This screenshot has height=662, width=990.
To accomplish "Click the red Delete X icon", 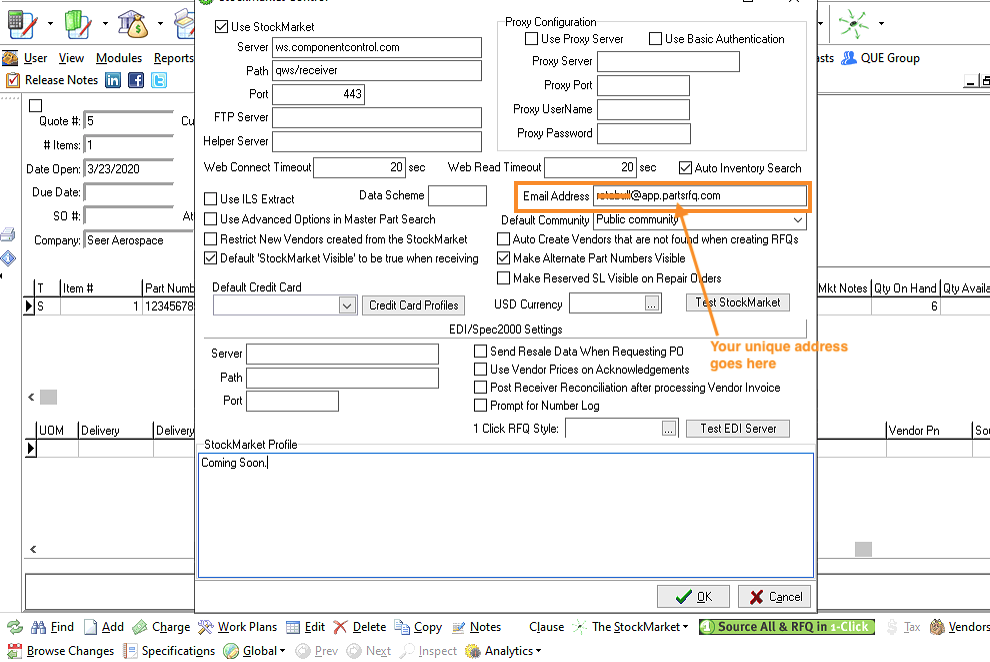I will 340,627.
